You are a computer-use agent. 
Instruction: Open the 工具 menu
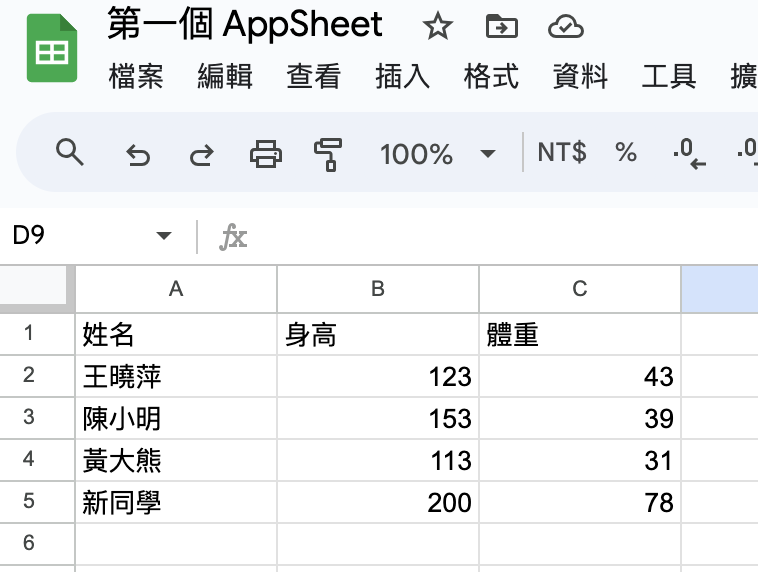coord(669,76)
